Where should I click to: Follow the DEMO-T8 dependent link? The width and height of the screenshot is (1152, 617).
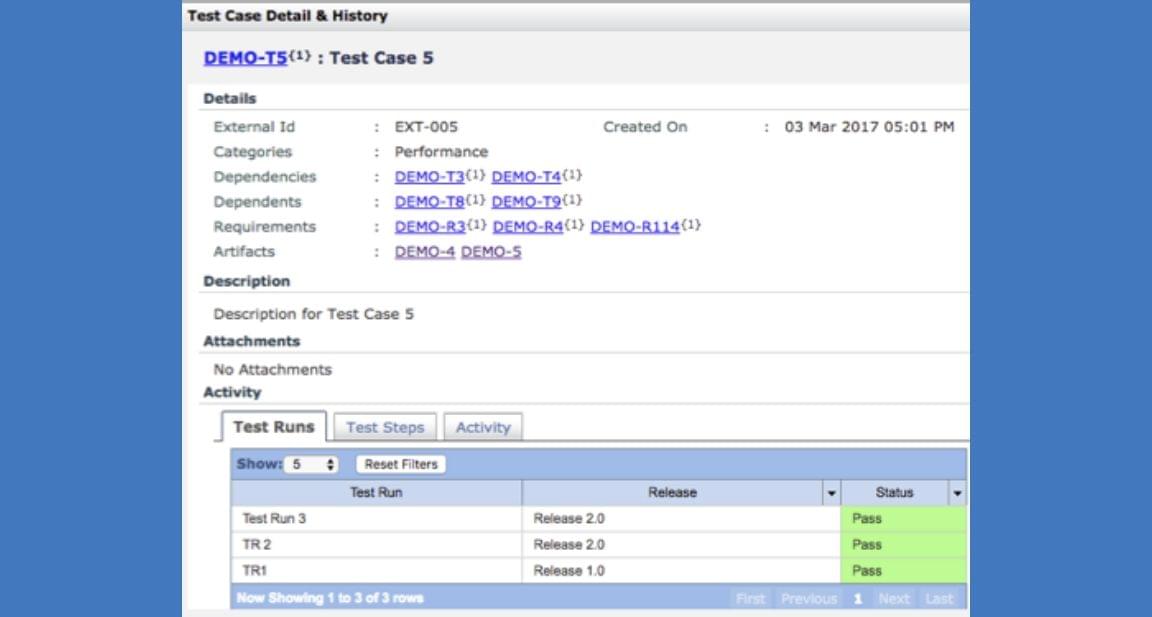coord(429,202)
